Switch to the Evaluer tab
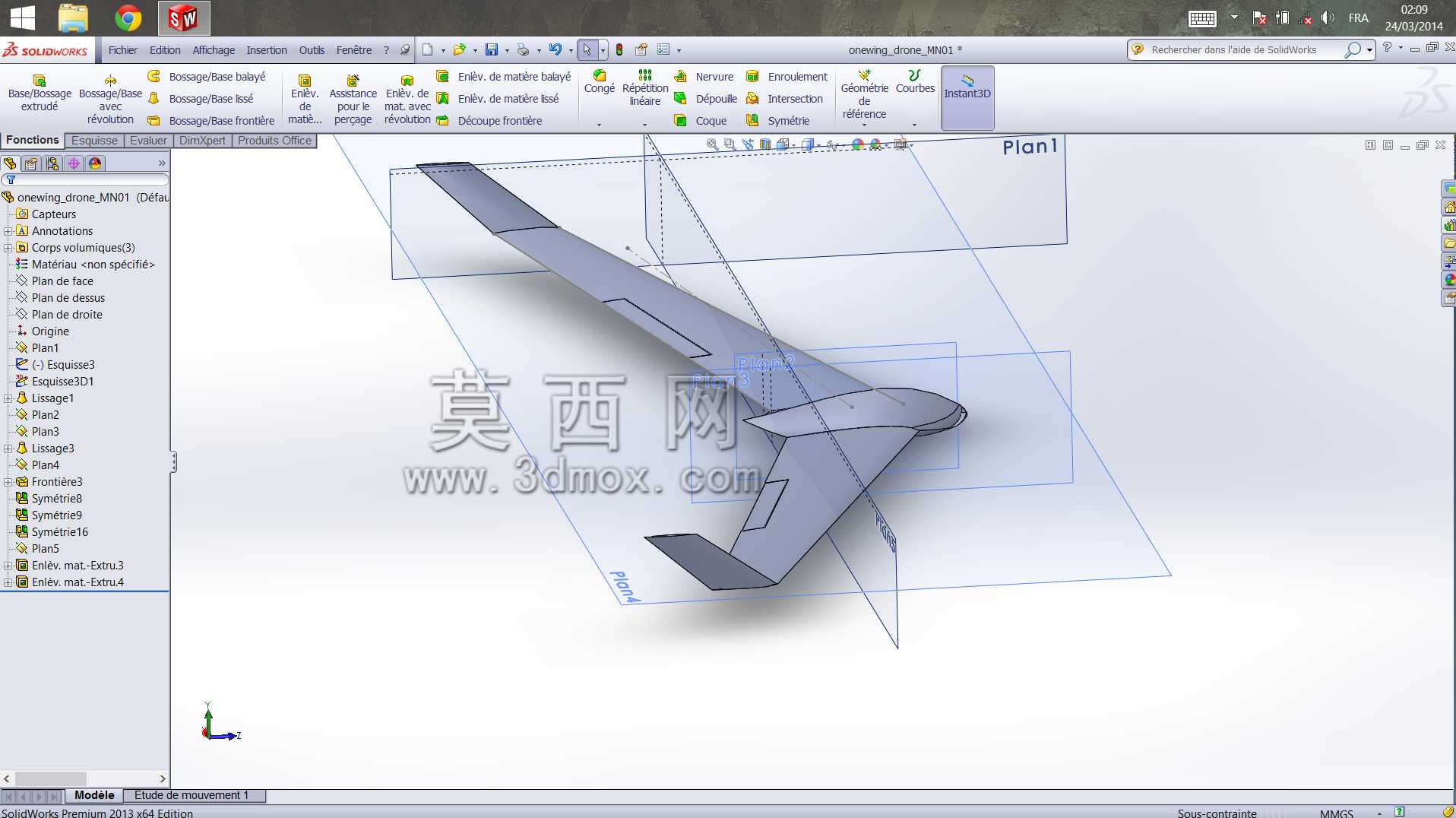Screen dimensions: 1456x818 [148, 141]
